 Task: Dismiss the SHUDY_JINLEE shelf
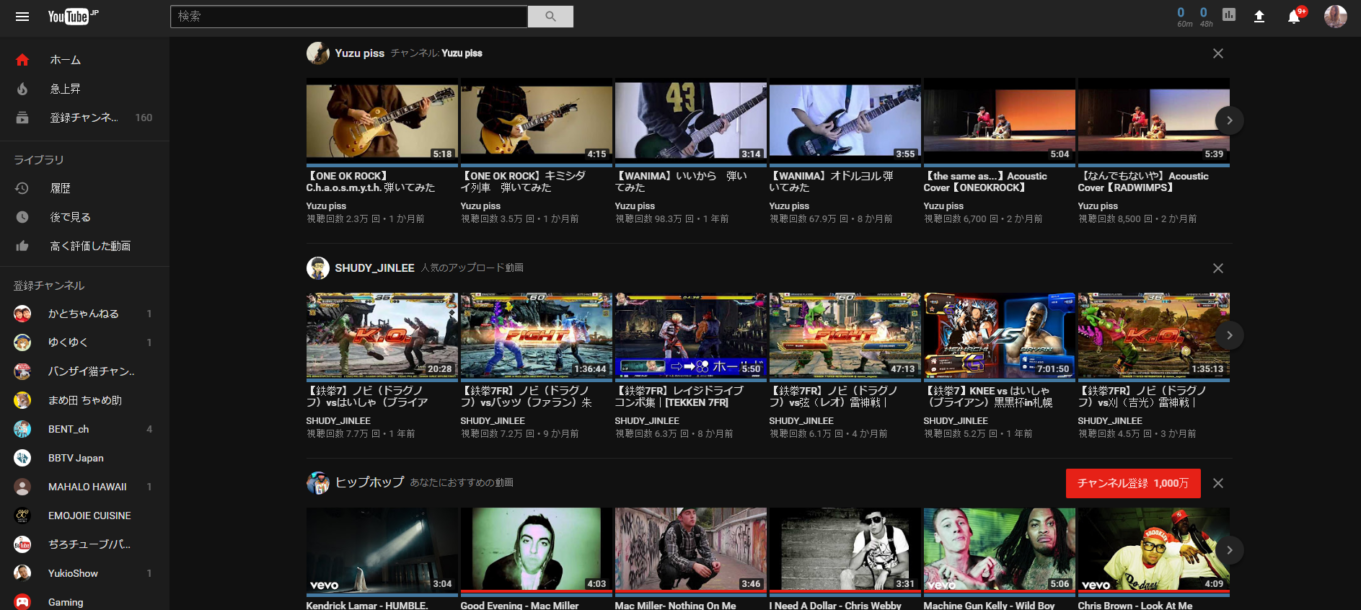pyautogui.click(x=1218, y=268)
